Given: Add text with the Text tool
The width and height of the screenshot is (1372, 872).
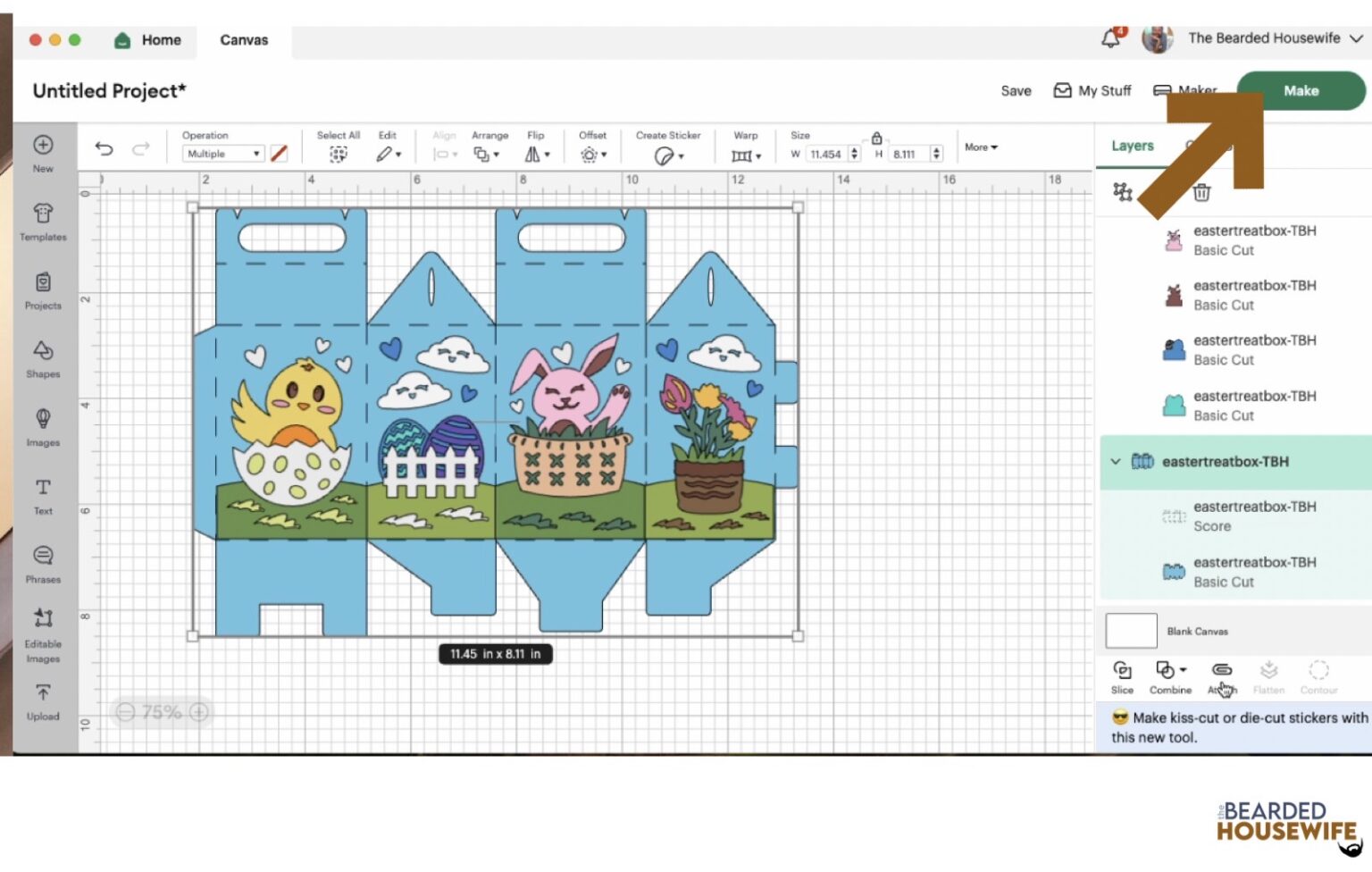Looking at the screenshot, I should 43,495.
